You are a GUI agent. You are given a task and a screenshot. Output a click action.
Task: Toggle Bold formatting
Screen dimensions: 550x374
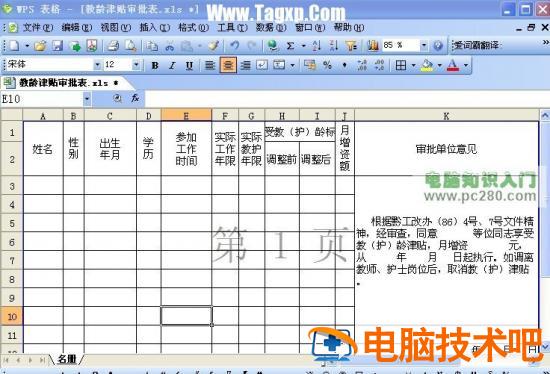tap(155, 65)
